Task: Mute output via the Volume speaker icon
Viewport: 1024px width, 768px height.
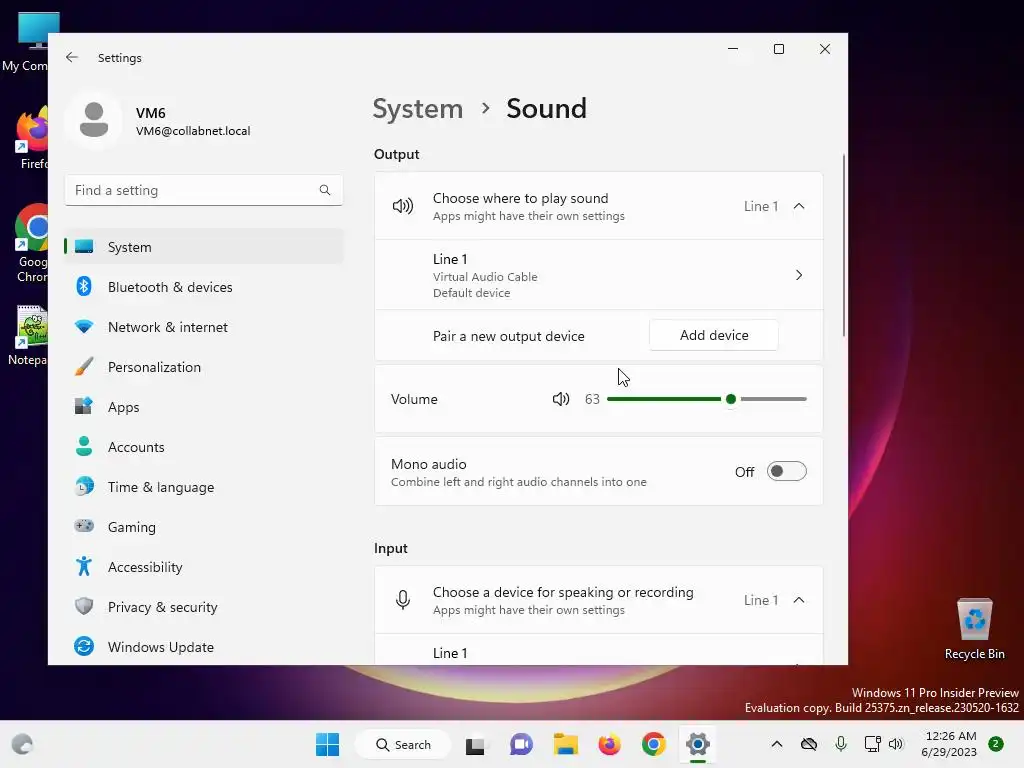Action: [561, 399]
